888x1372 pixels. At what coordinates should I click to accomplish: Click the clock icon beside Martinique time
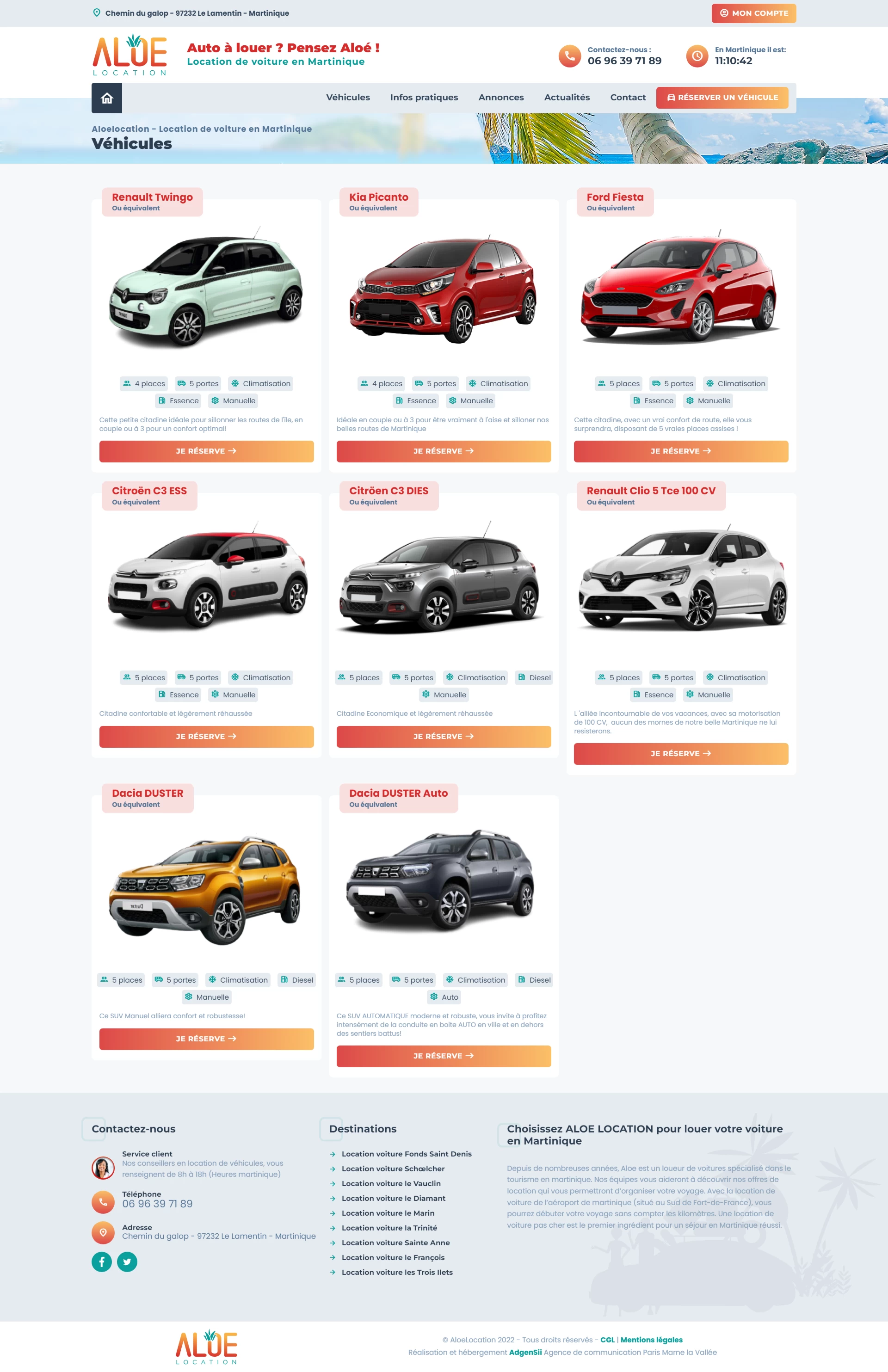(697, 56)
